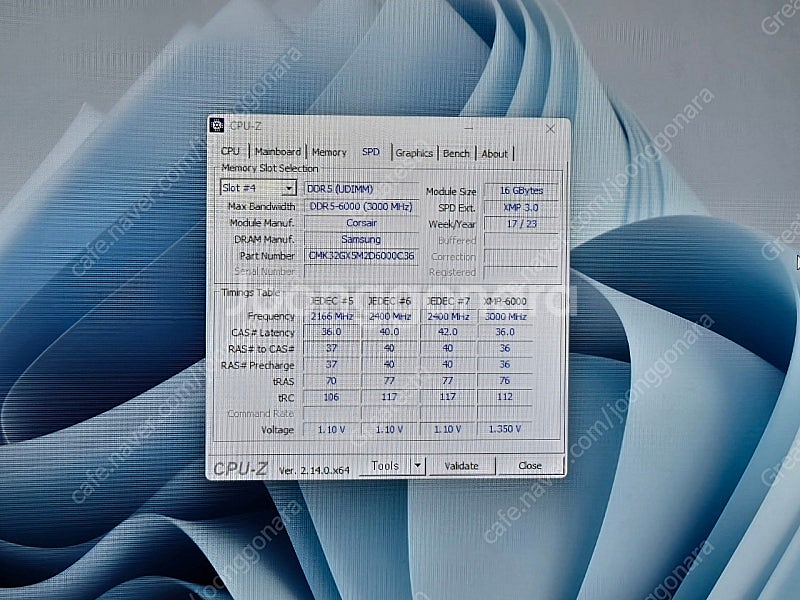Click the empty Correction field
This screenshot has height=600, width=800.
click(x=521, y=257)
